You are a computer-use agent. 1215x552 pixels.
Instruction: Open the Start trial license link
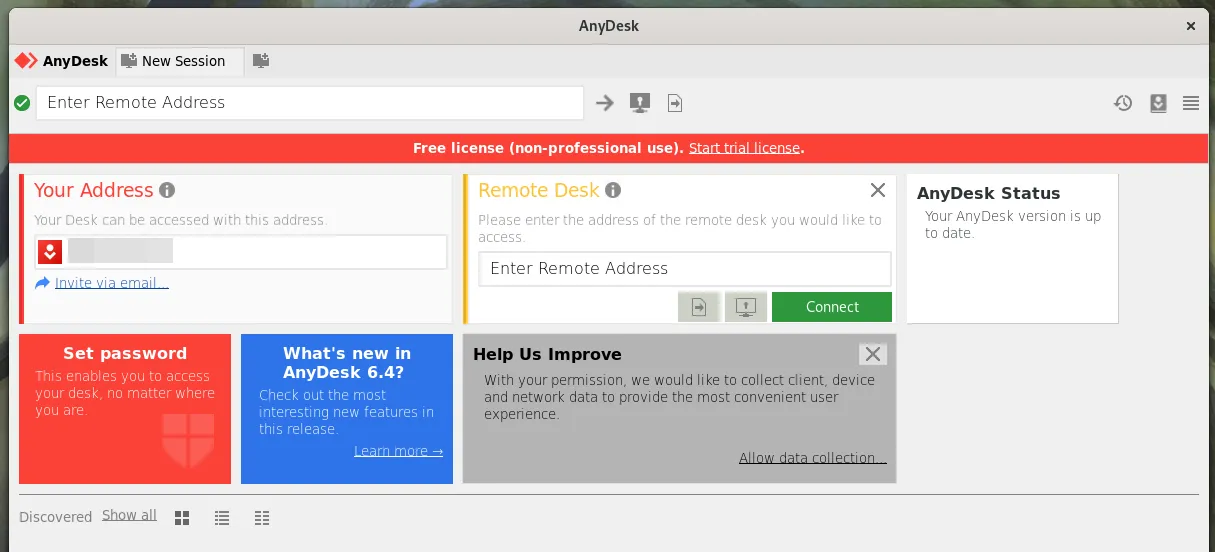point(745,148)
